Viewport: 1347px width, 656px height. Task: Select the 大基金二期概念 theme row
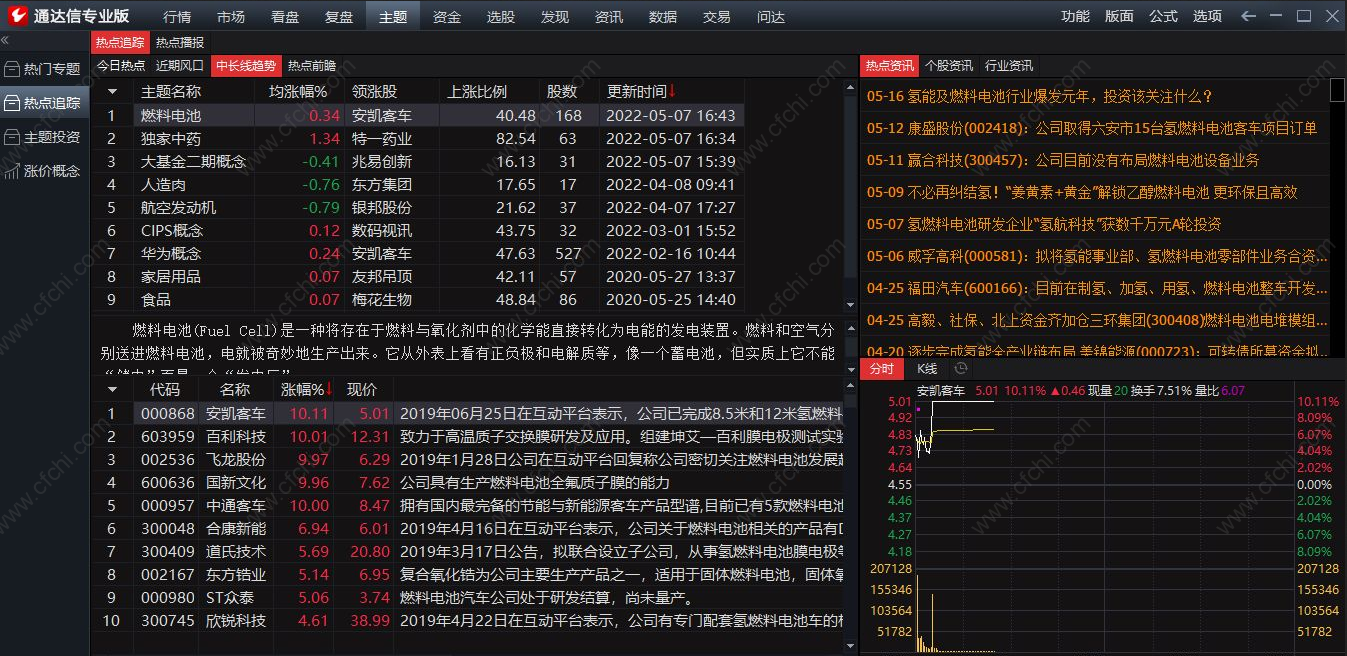pos(418,161)
